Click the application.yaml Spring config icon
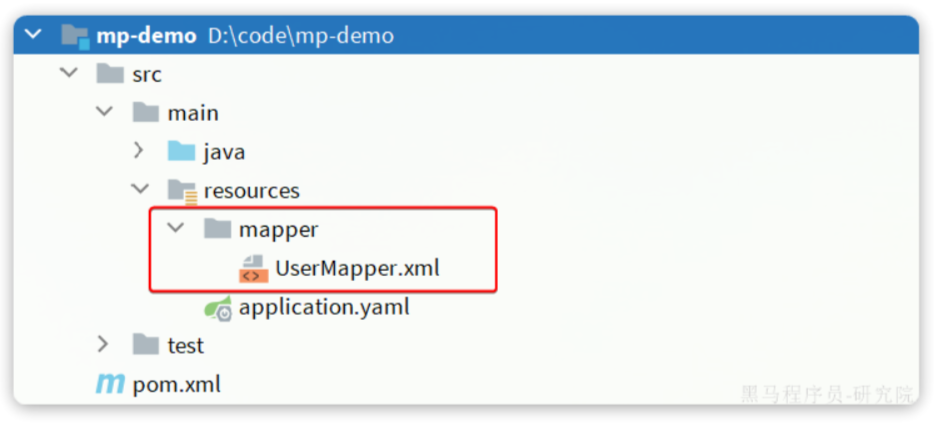 click(x=218, y=307)
